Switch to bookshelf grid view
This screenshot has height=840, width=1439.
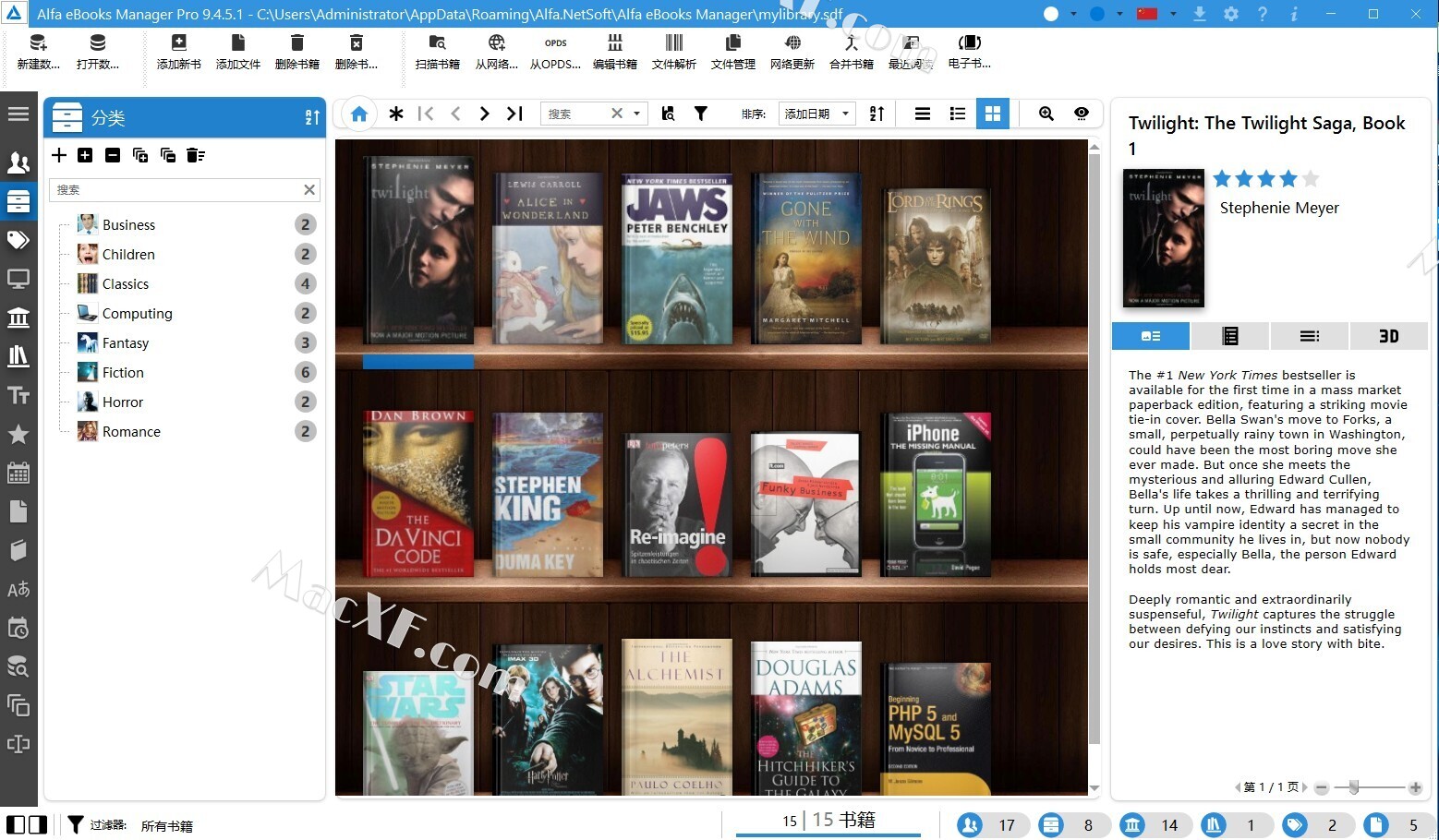tap(993, 114)
